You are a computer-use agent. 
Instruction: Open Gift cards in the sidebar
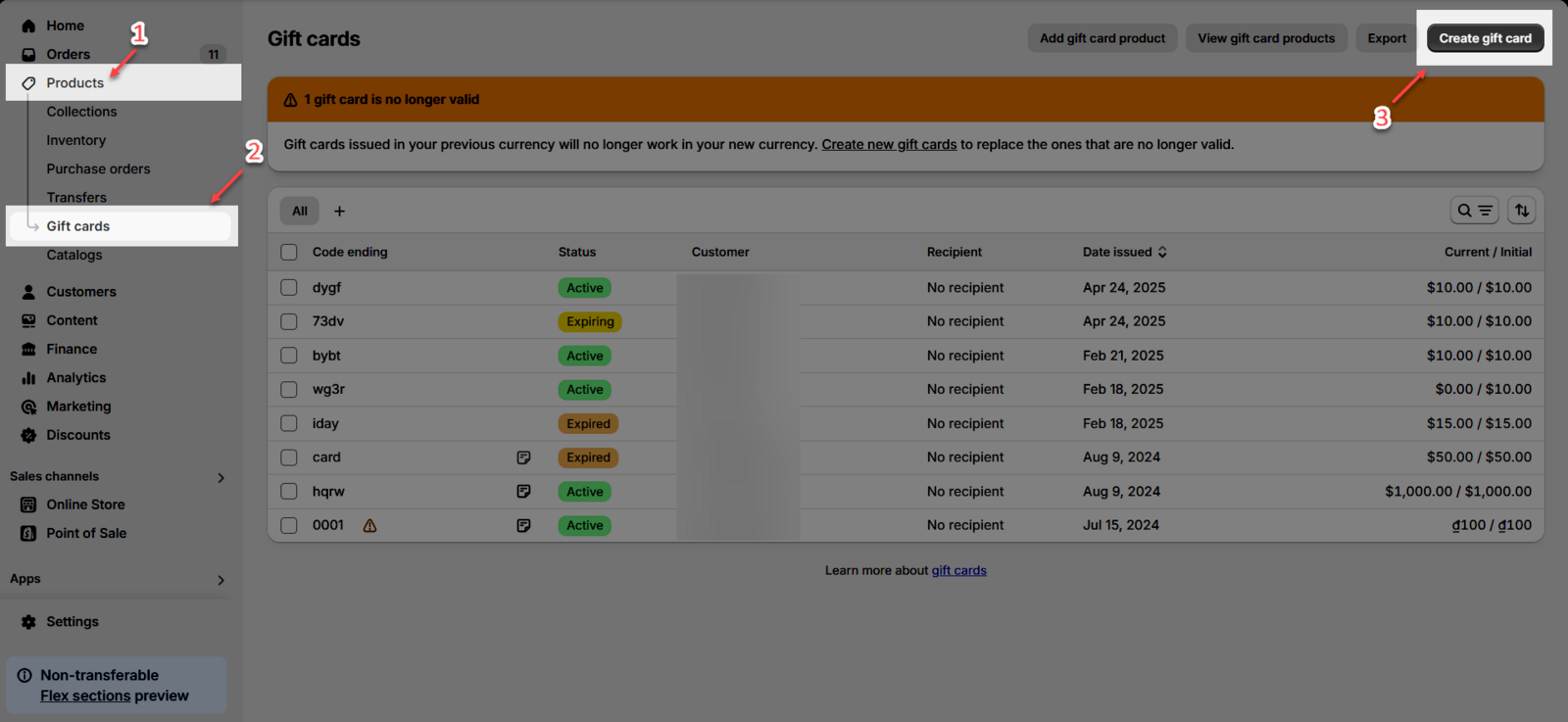pos(78,226)
